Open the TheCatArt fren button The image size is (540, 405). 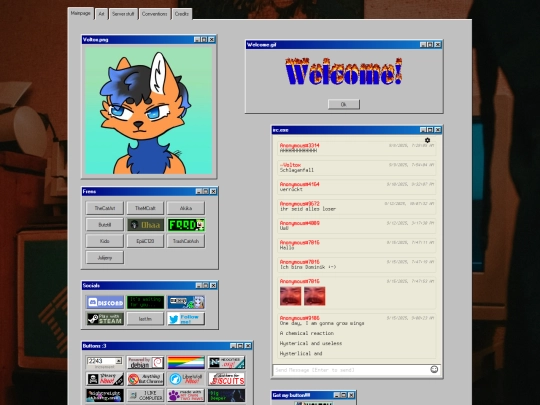[x=105, y=208]
